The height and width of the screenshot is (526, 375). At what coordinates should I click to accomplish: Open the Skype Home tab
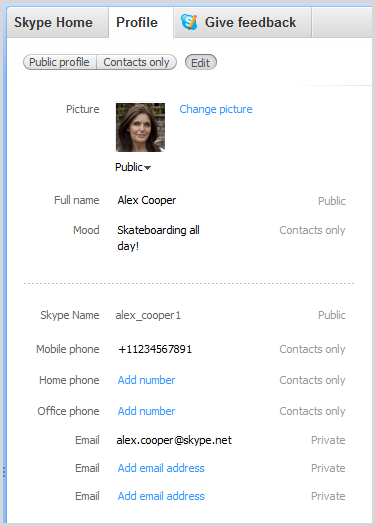point(57,22)
